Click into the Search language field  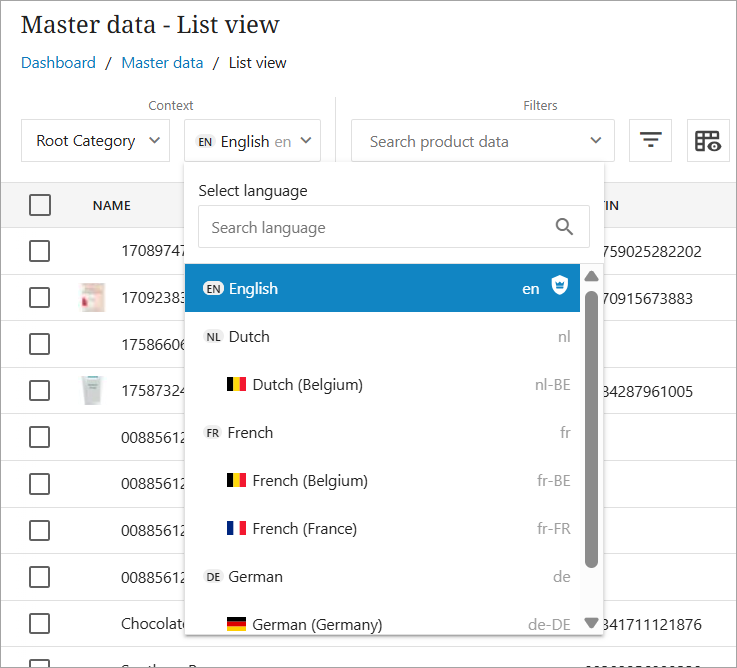[375, 228]
